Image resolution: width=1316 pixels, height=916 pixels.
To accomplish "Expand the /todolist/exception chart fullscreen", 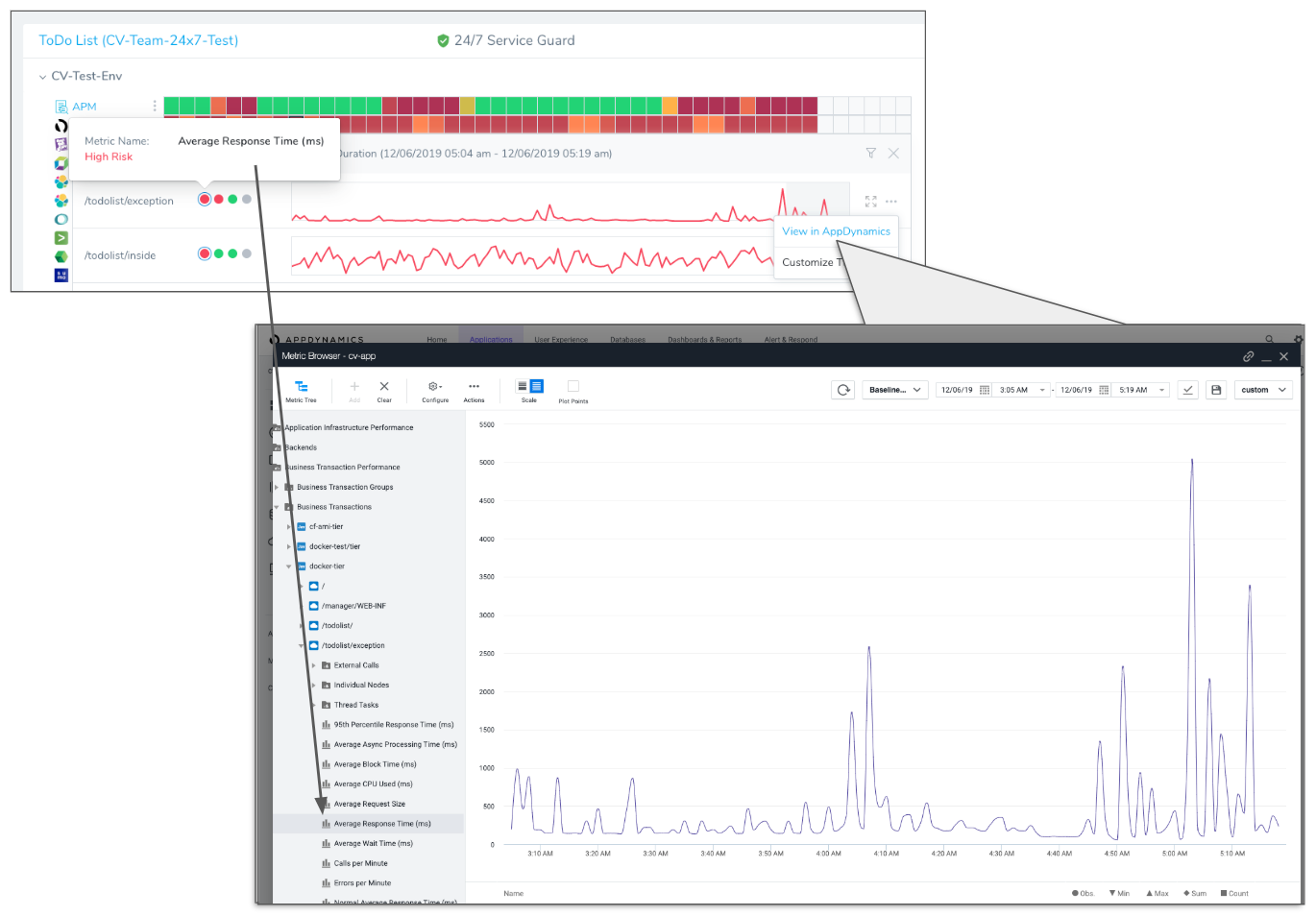I will (870, 202).
